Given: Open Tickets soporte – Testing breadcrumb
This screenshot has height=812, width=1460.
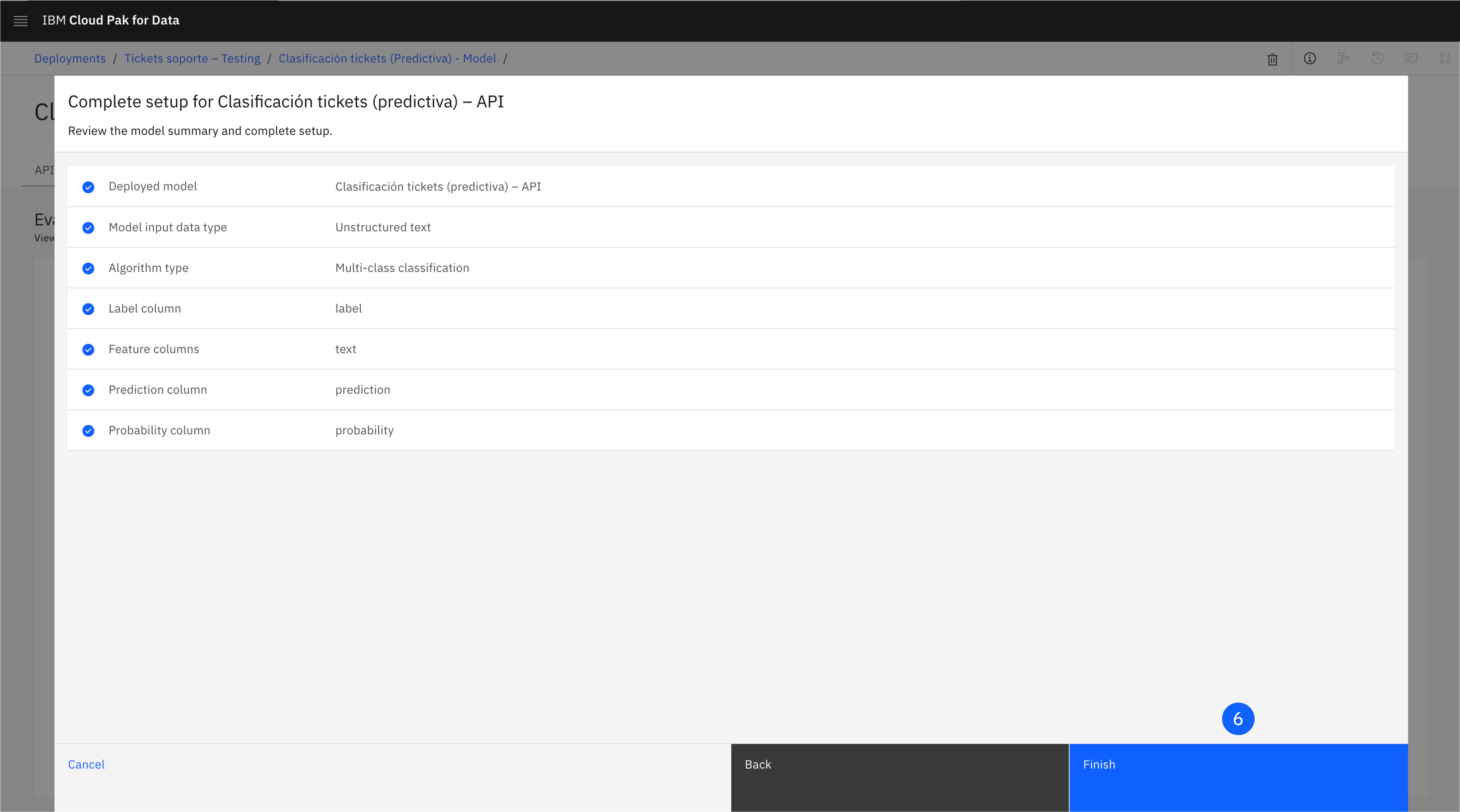Looking at the screenshot, I should coord(192,58).
